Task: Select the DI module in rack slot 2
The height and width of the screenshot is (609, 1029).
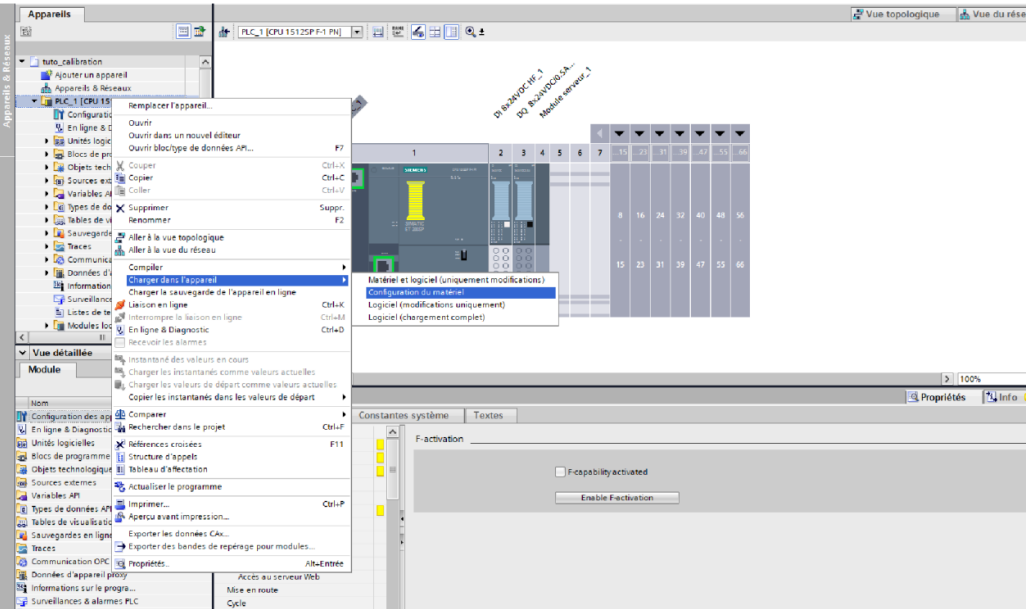Action: 501,217
